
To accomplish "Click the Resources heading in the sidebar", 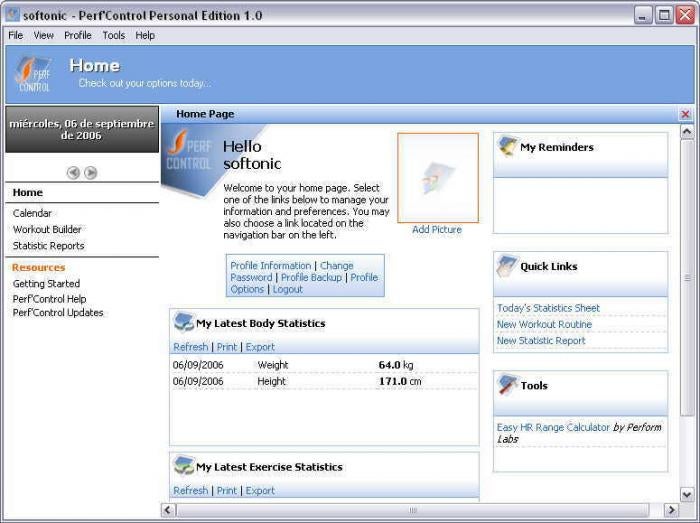I will pyautogui.click(x=38, y=267).
